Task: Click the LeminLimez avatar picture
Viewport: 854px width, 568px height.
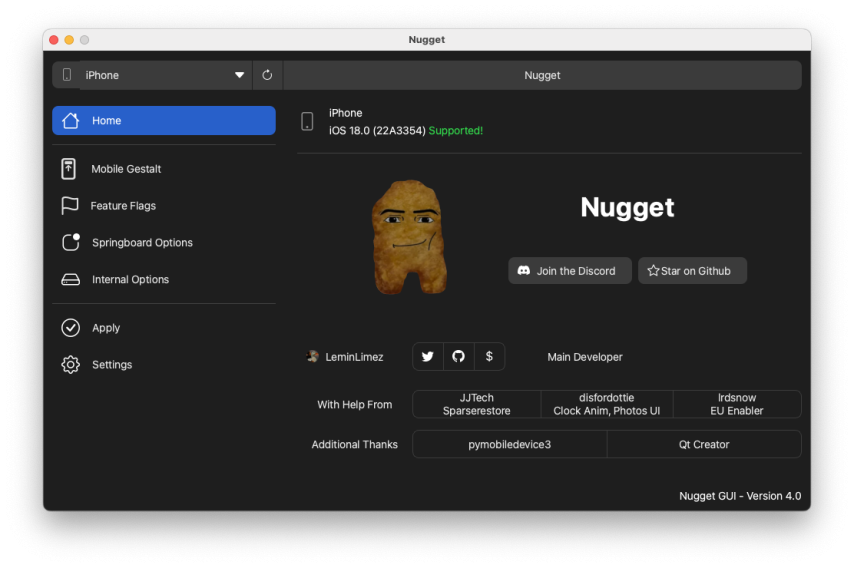Action: (x=313, y=357)
